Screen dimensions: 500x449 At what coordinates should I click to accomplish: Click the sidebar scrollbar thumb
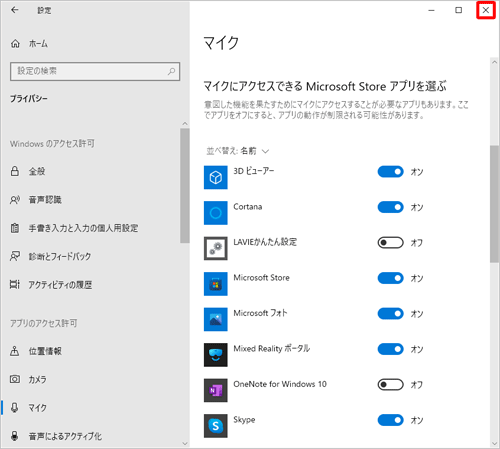pyautogui.click(x=185, y=186)
